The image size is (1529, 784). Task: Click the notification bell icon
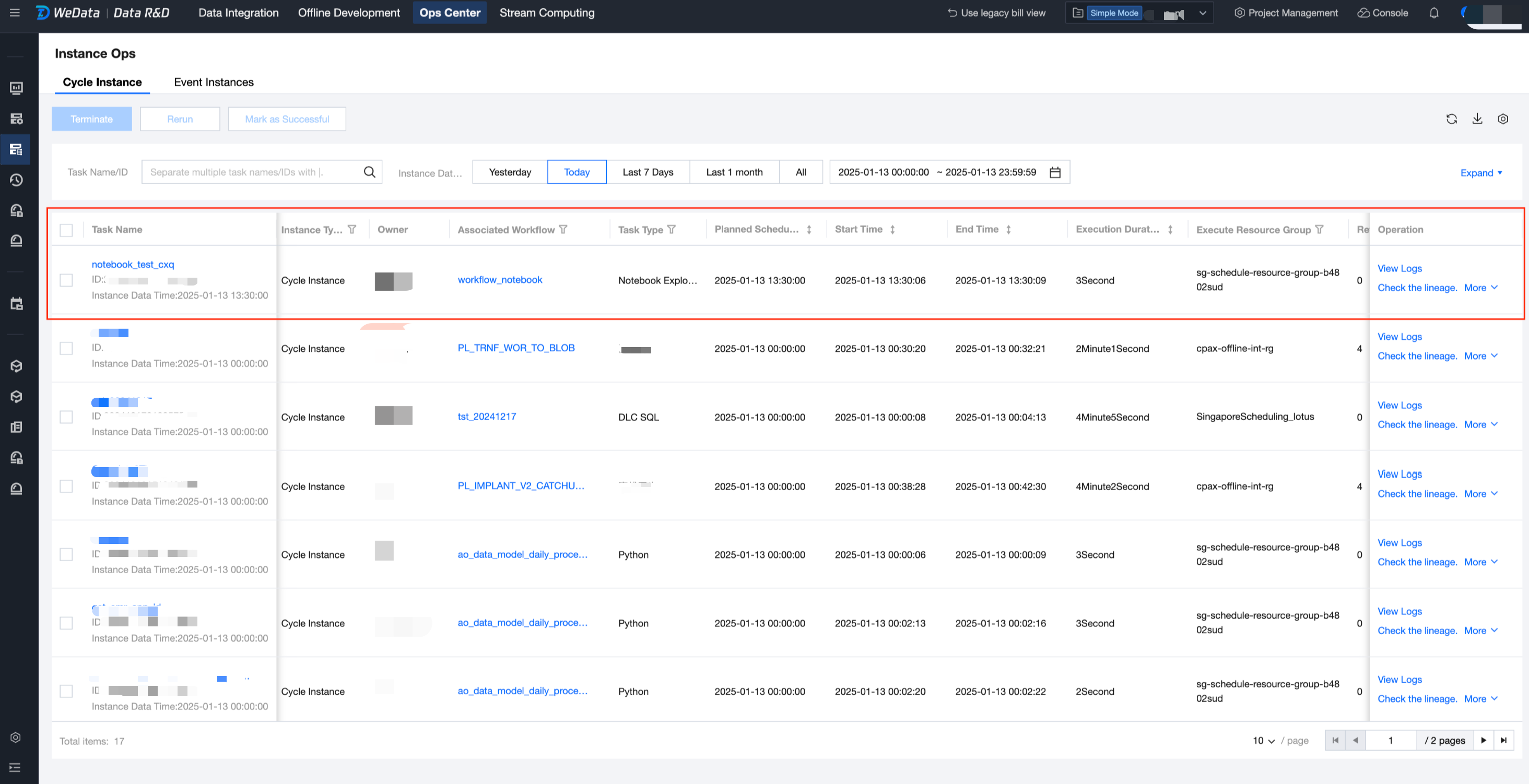tap(1433, 13)
